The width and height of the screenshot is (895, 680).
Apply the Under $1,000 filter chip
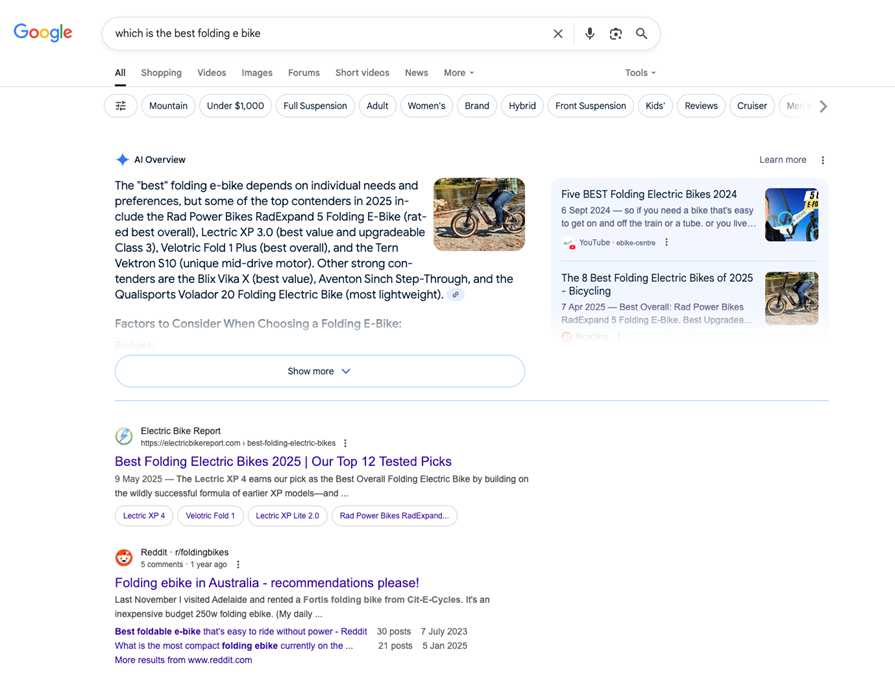pyautogui.click(x=235, y=106)
